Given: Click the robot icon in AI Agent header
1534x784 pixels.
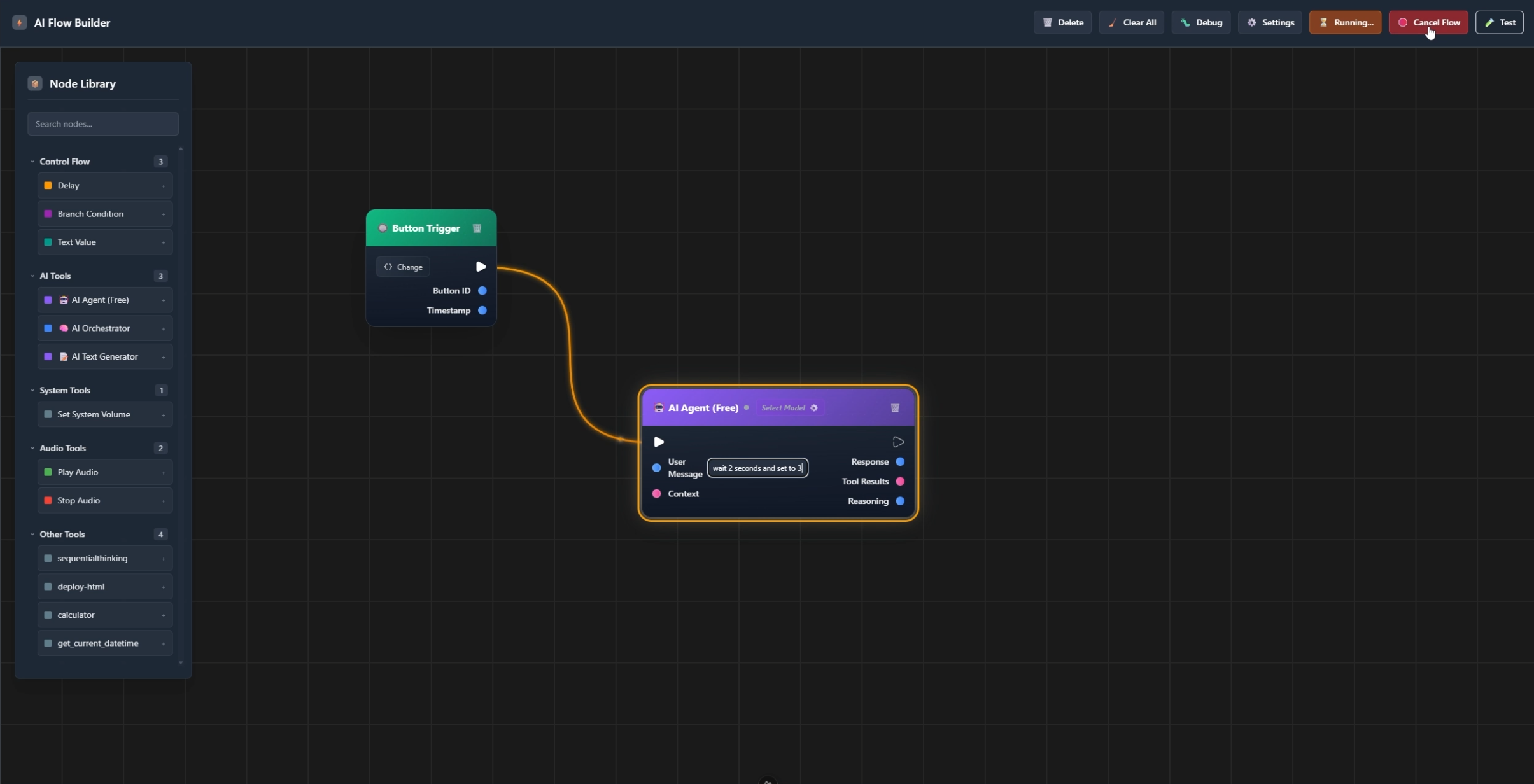Looking at the screenshot, I should click(658, 408).
